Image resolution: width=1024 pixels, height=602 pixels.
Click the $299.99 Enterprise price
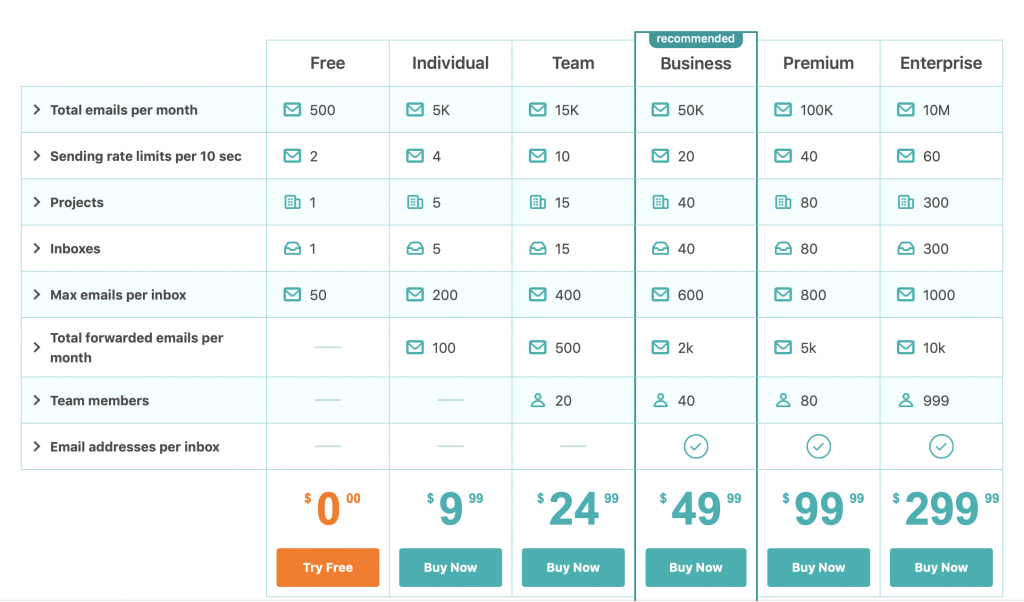(x=945, y=509)
